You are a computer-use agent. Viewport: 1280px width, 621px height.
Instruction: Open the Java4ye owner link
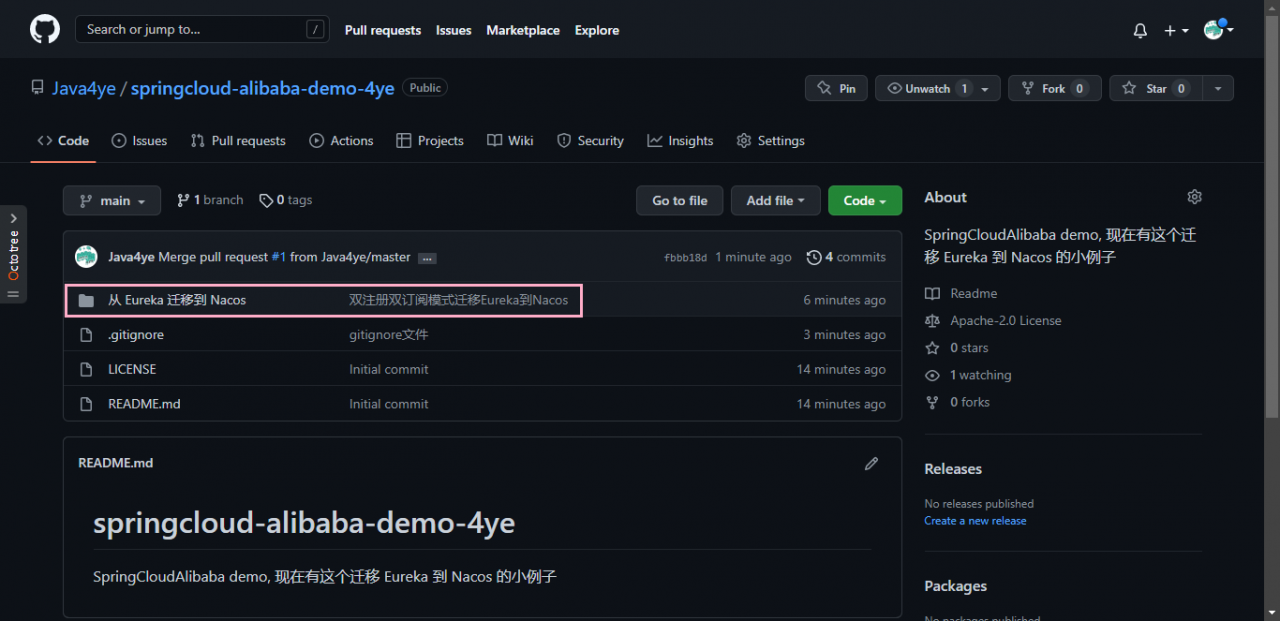(84, 88)
